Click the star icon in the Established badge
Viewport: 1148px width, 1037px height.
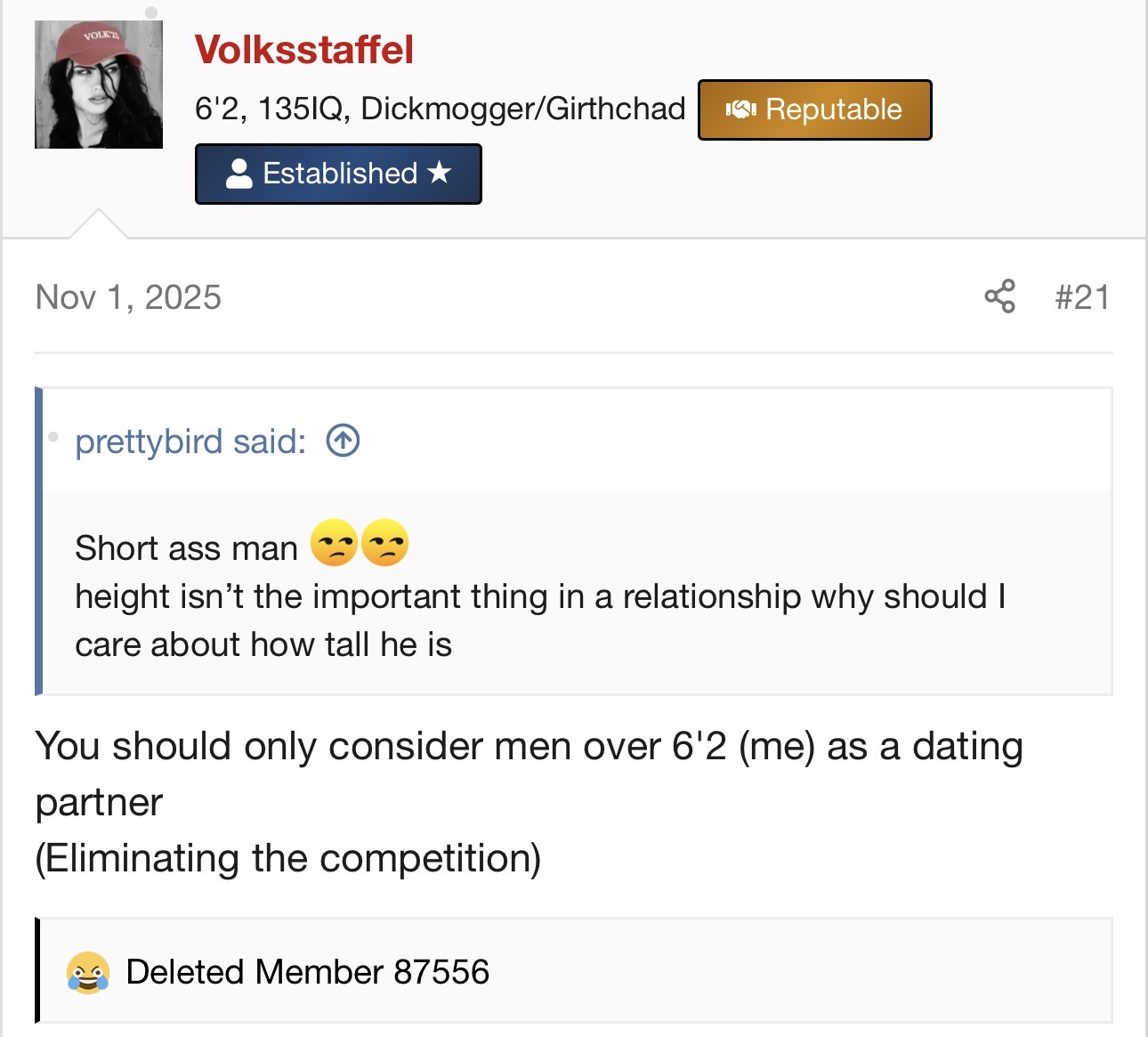[x=440, y=173]
